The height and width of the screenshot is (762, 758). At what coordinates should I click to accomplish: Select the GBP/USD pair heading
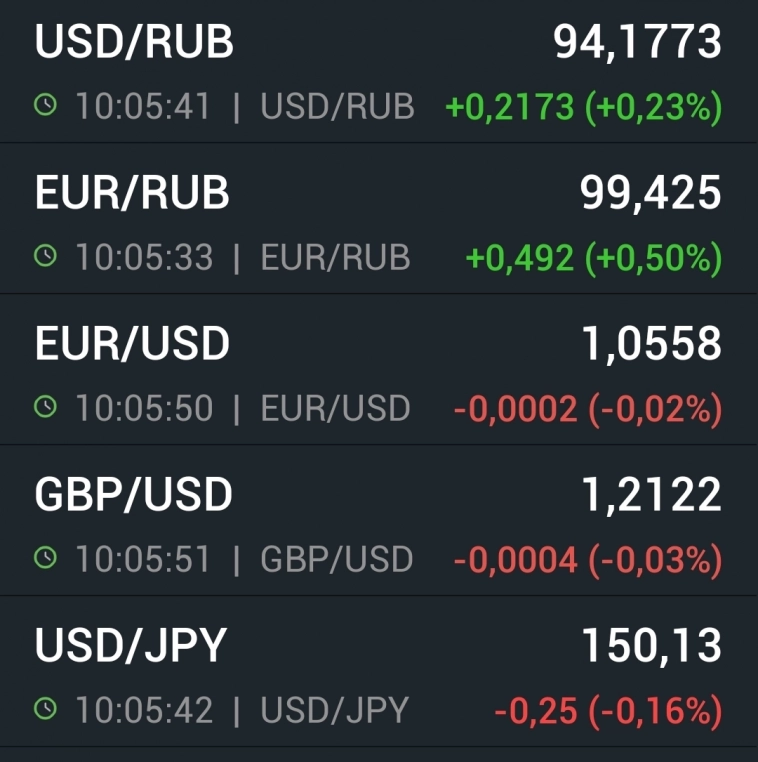click(x=134, y=496)
